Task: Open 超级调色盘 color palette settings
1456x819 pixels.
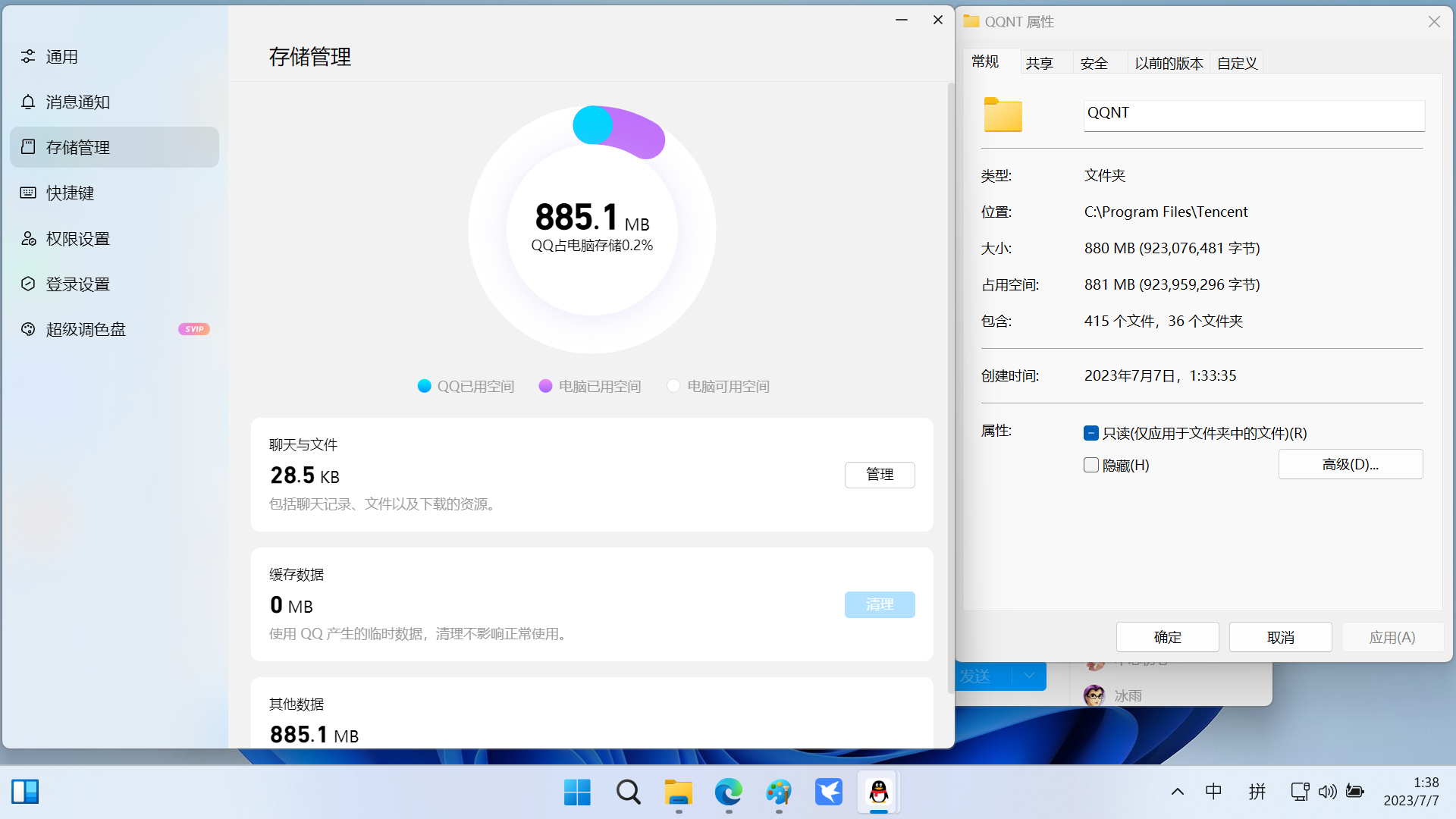Action: [x=114, y=329]
